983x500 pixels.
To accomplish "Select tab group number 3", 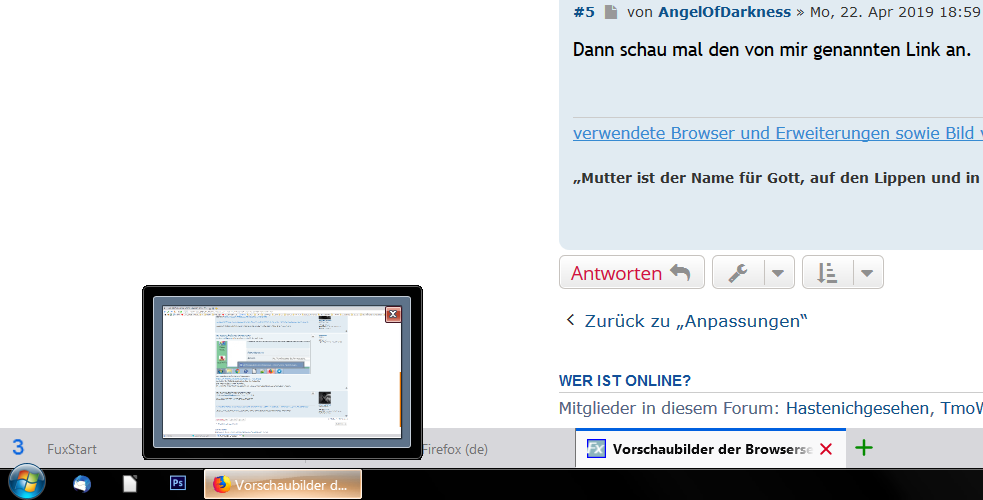I will point(18,447).
